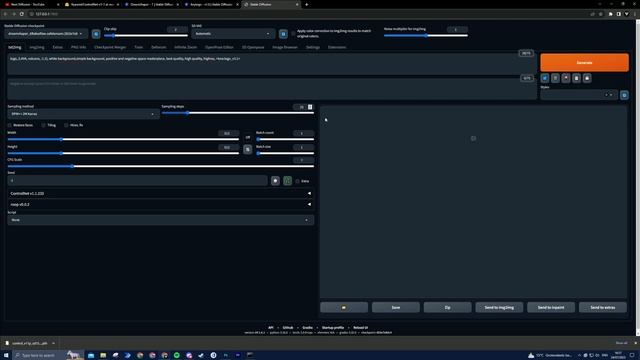Adjust Noise multiplier for img2img slider
Screen dimensions: 640x360
point(426,36)
